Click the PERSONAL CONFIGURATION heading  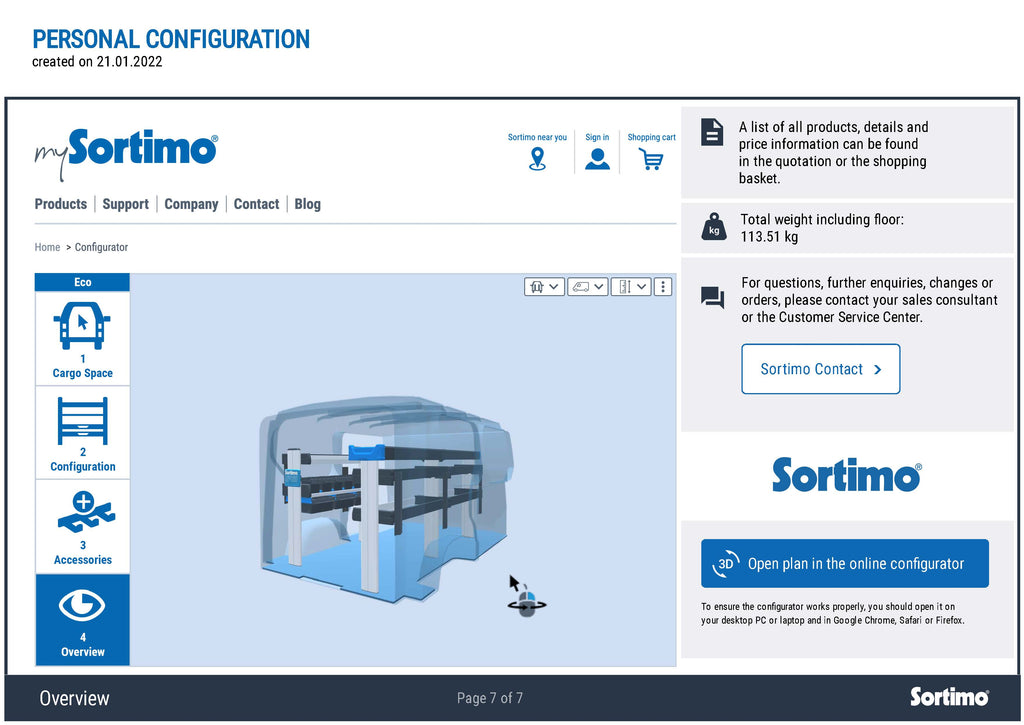click(171, 39)
